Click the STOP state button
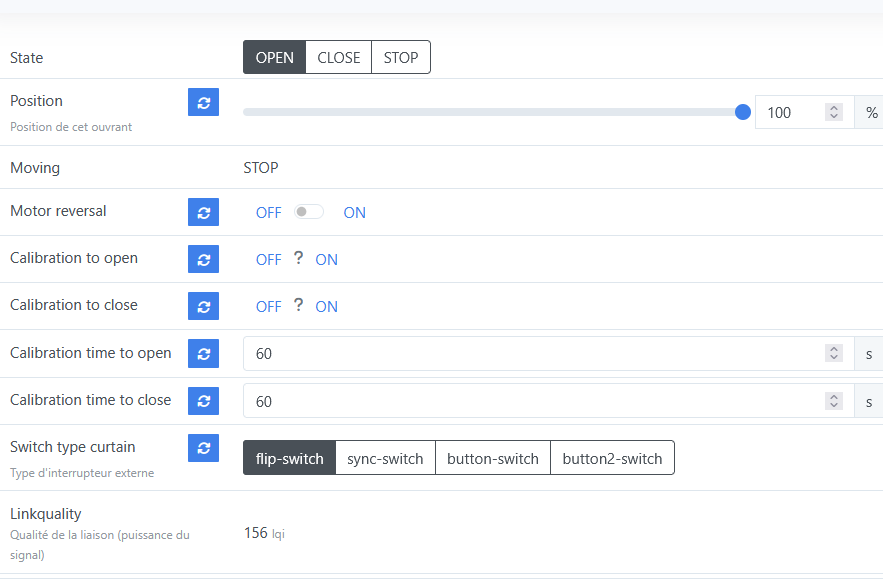 tap(401, 57)
